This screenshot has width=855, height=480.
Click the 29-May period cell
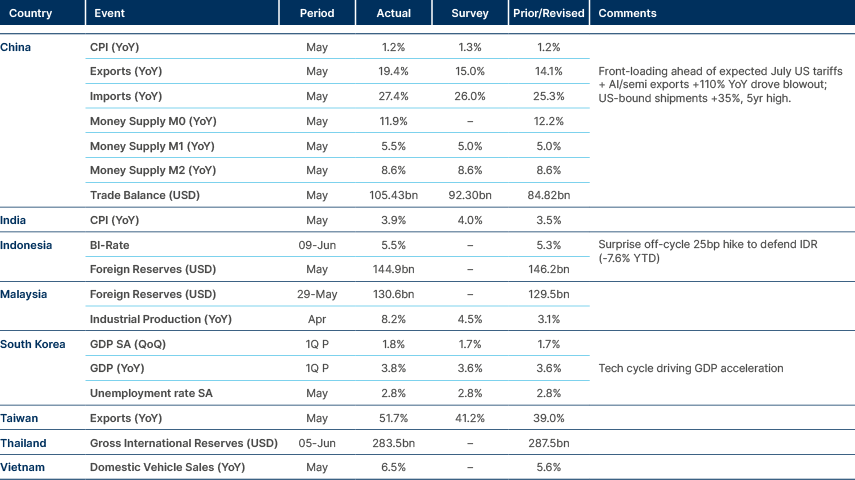click(317, 294)
